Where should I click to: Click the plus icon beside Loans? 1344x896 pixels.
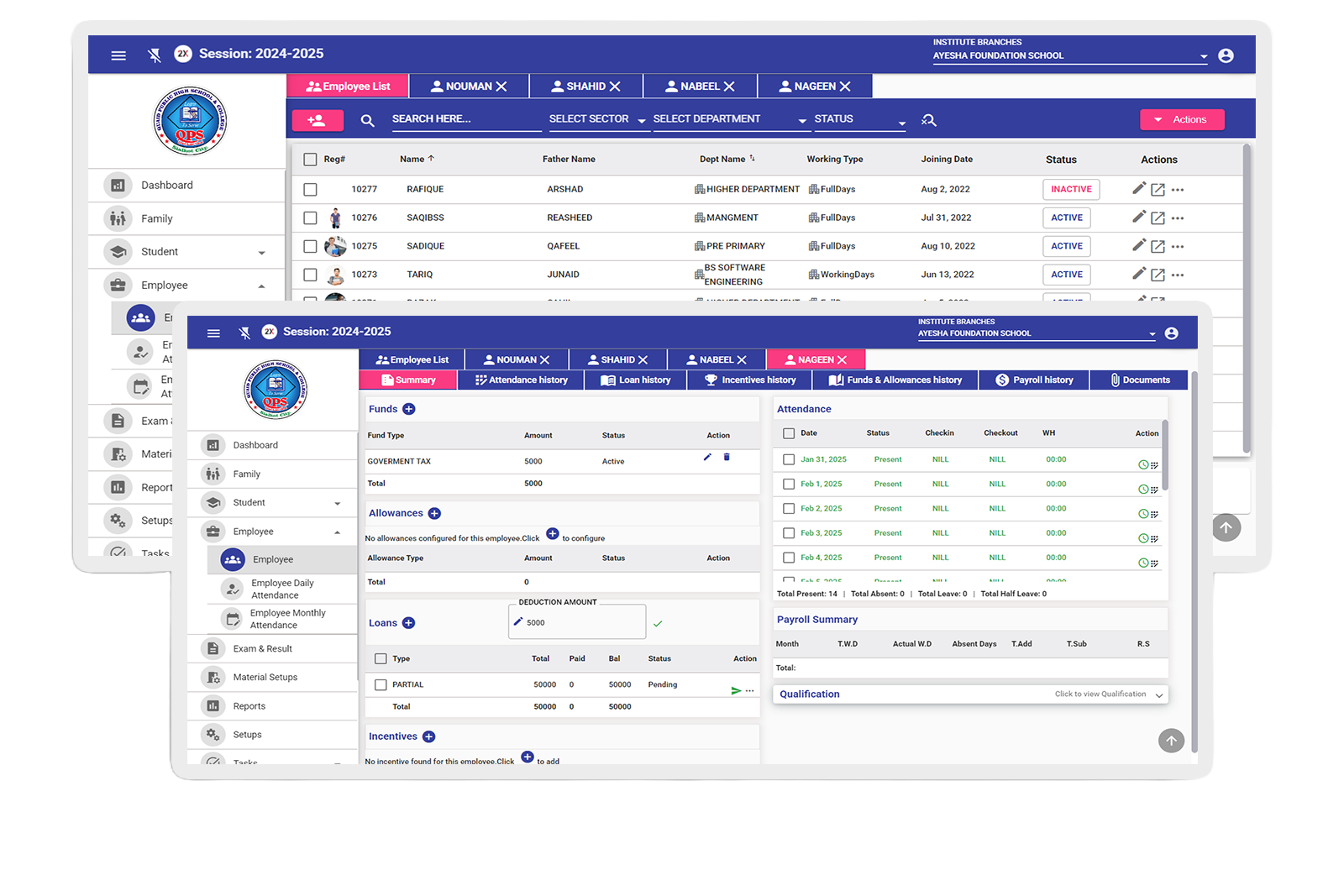408,623
